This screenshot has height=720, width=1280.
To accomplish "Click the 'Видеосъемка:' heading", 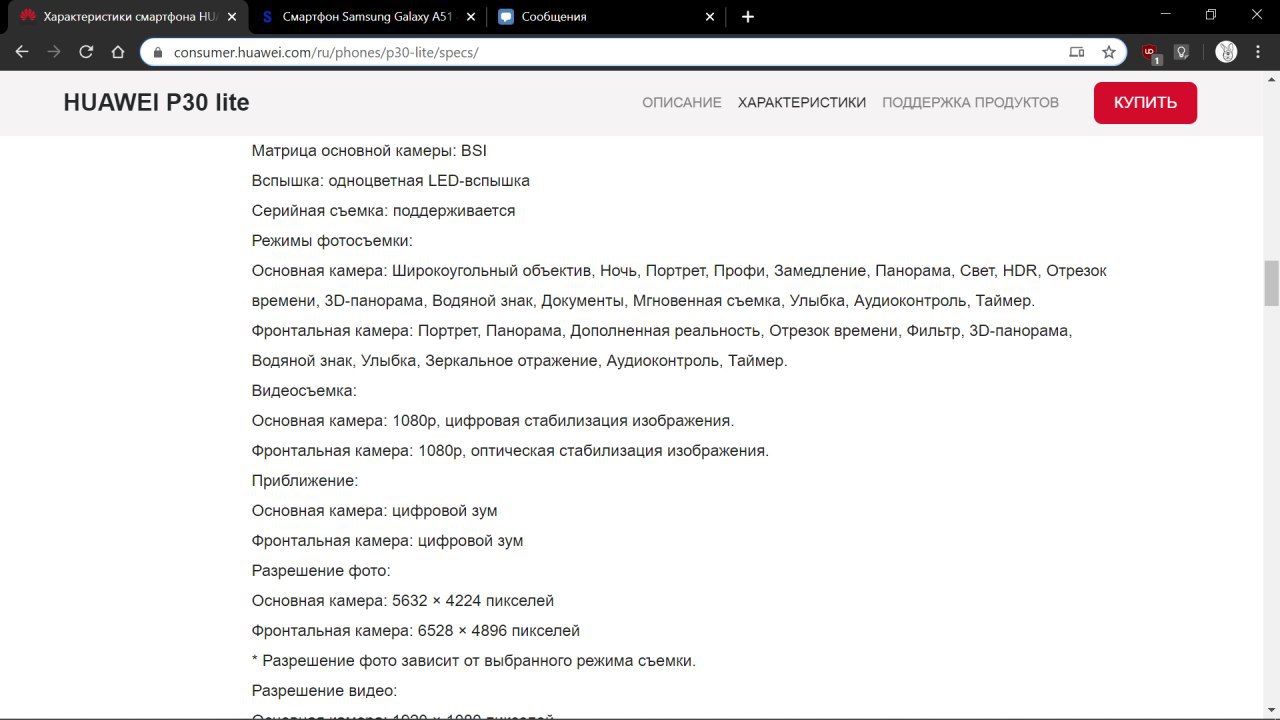I will (304, 391).
